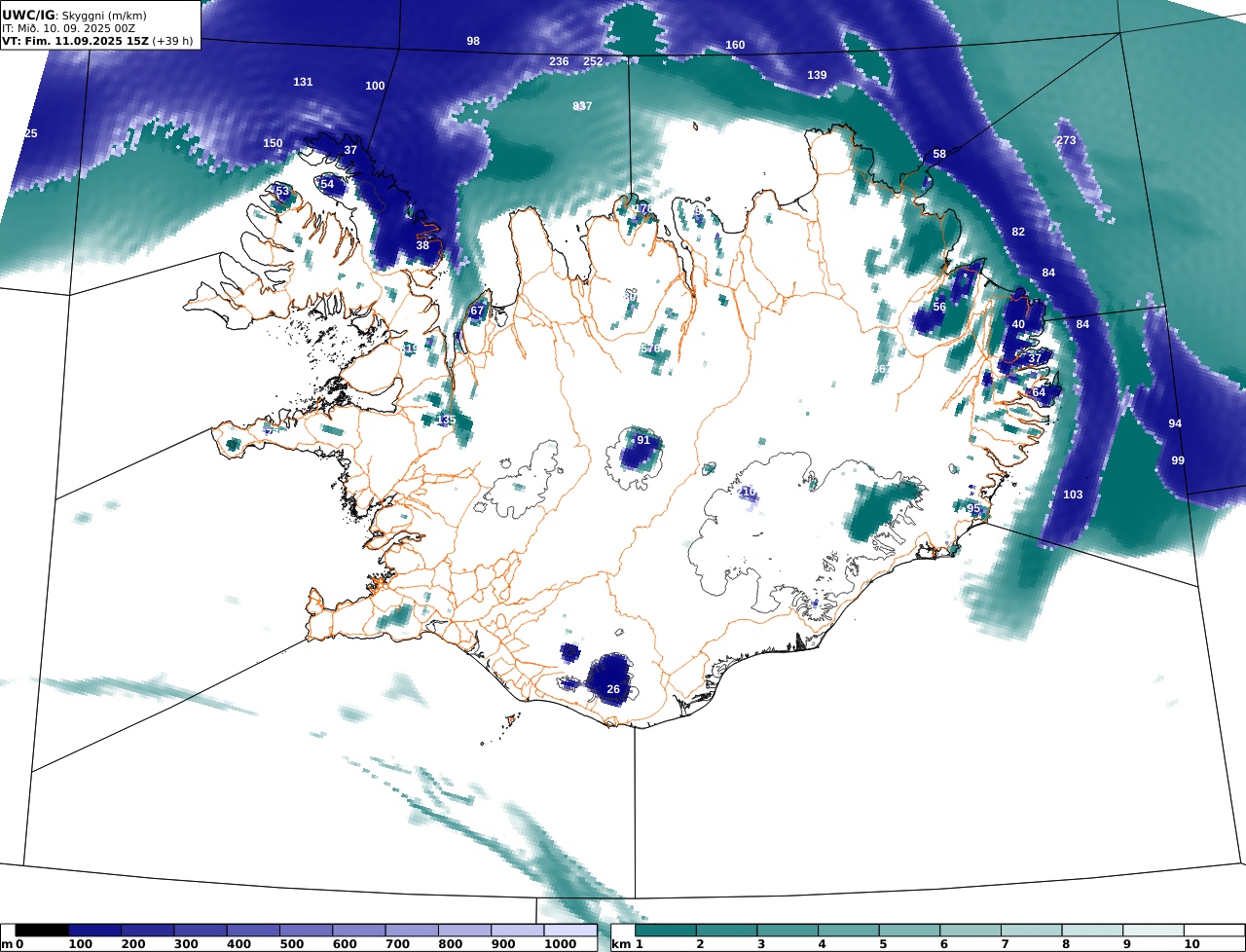Select the value 67 on the map
Screen dimensions: 1246x952
pyautogui.click(x=477, y=311)
